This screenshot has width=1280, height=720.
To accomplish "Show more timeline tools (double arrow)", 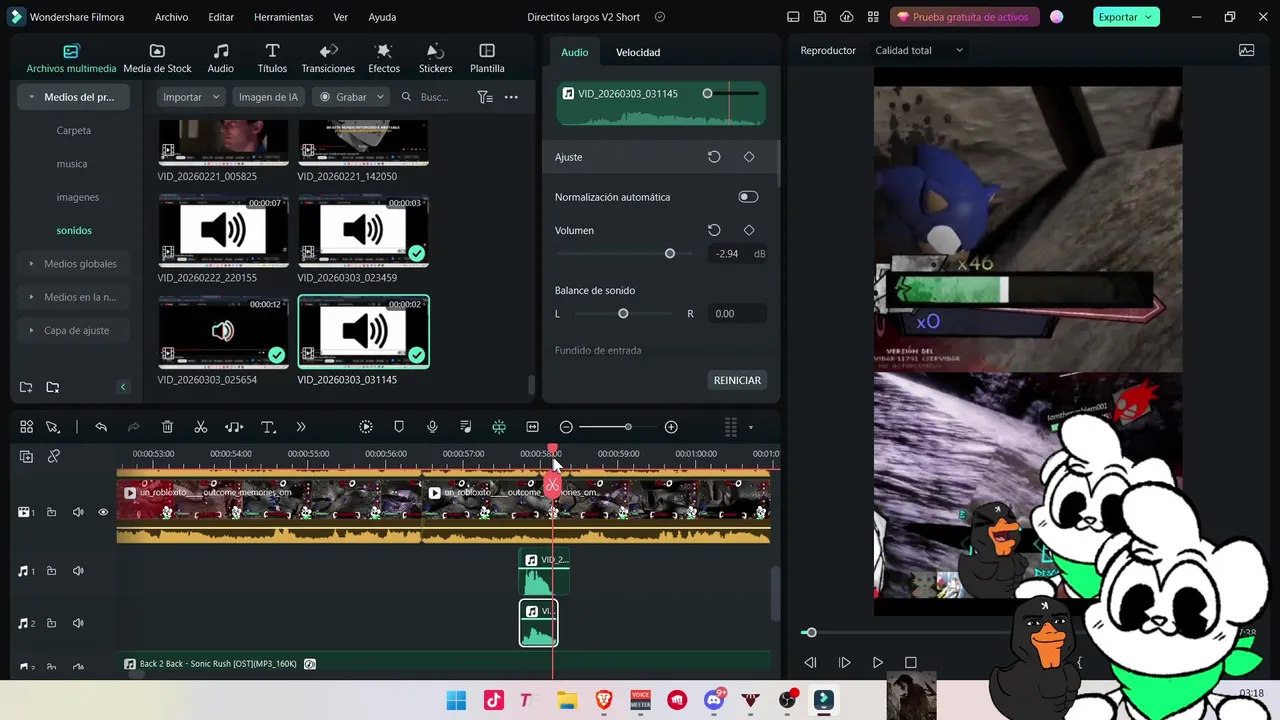I will [301, 427].
